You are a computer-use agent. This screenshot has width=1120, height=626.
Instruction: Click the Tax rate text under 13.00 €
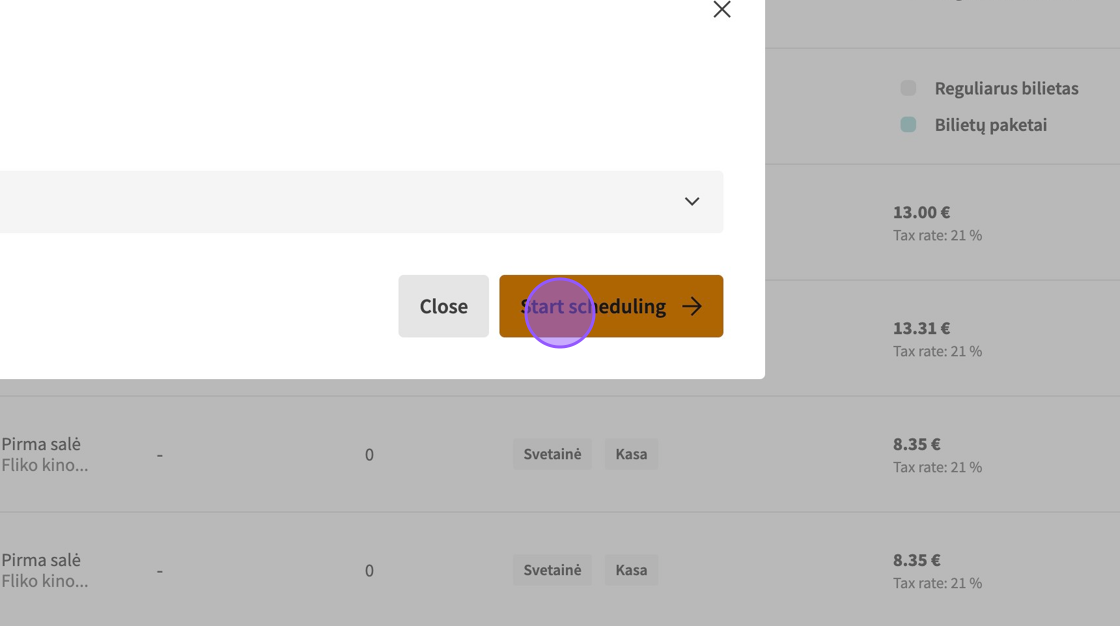[x=937, y=235]
